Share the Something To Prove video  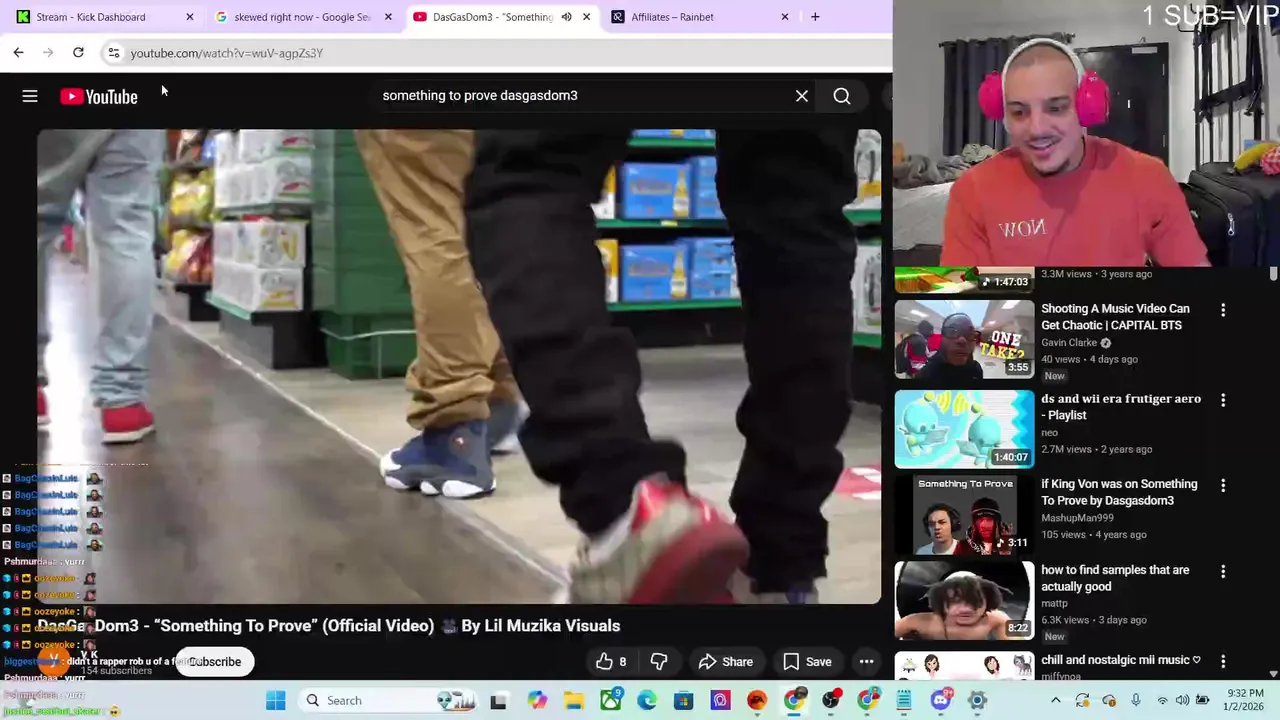pos(726,661)
